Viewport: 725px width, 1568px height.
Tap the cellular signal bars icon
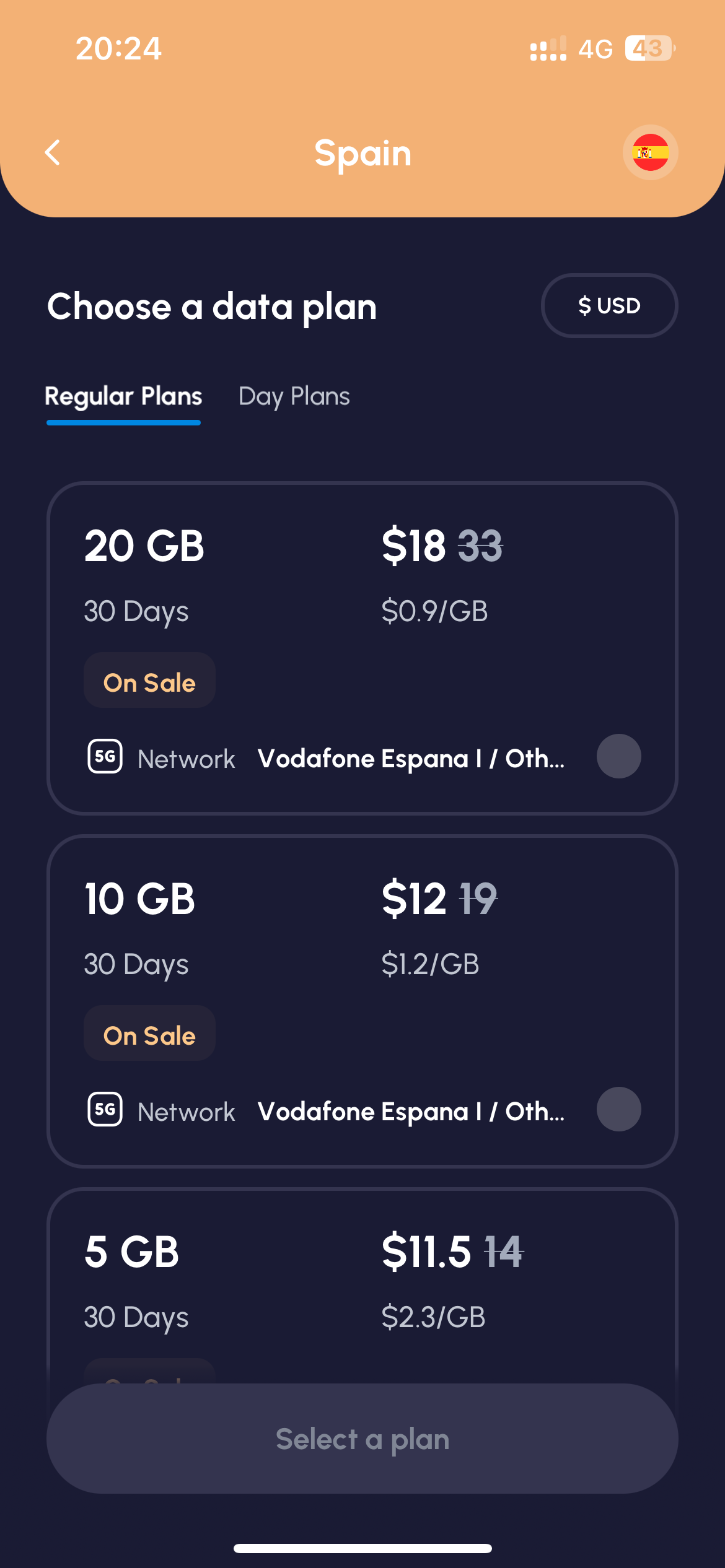[x=548, y=48]
